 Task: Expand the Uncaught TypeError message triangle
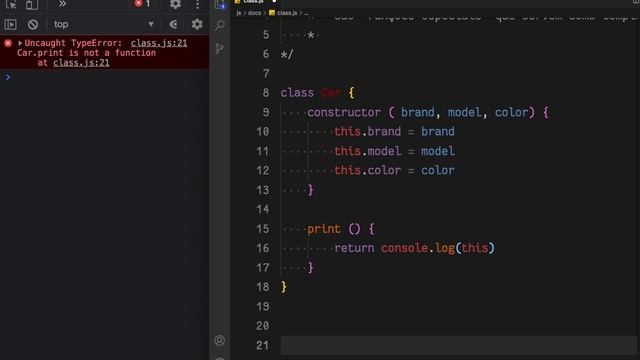tap(20, 43)
